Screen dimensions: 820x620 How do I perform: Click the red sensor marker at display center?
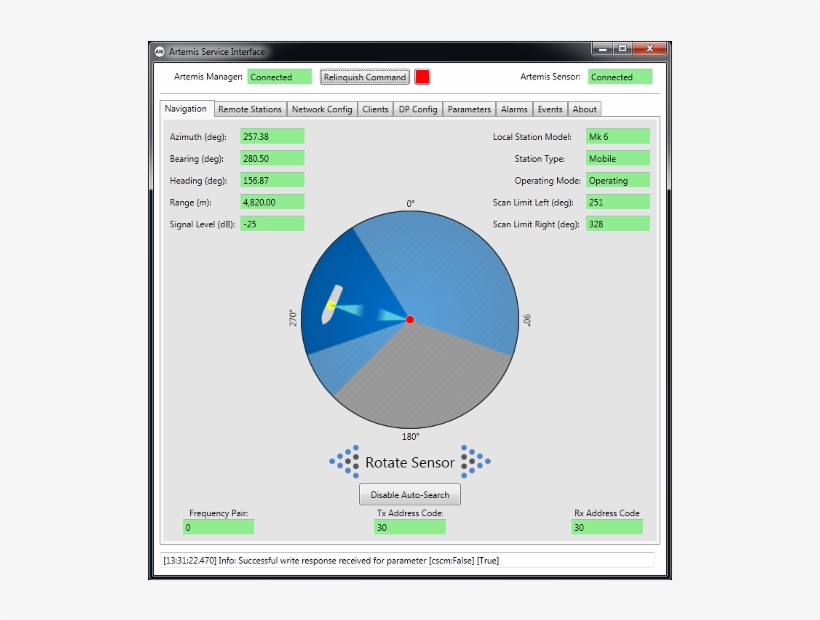[x=409, y=319]
